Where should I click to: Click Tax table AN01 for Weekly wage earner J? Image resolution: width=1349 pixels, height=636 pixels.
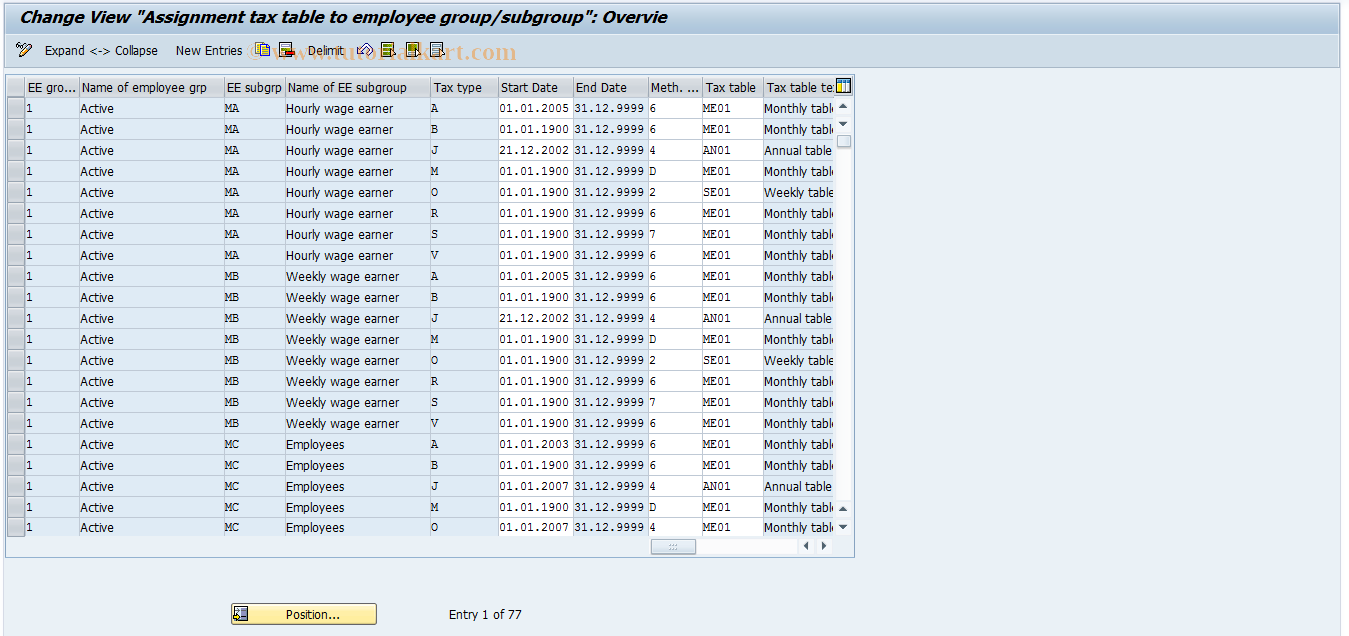pos(732,318)
